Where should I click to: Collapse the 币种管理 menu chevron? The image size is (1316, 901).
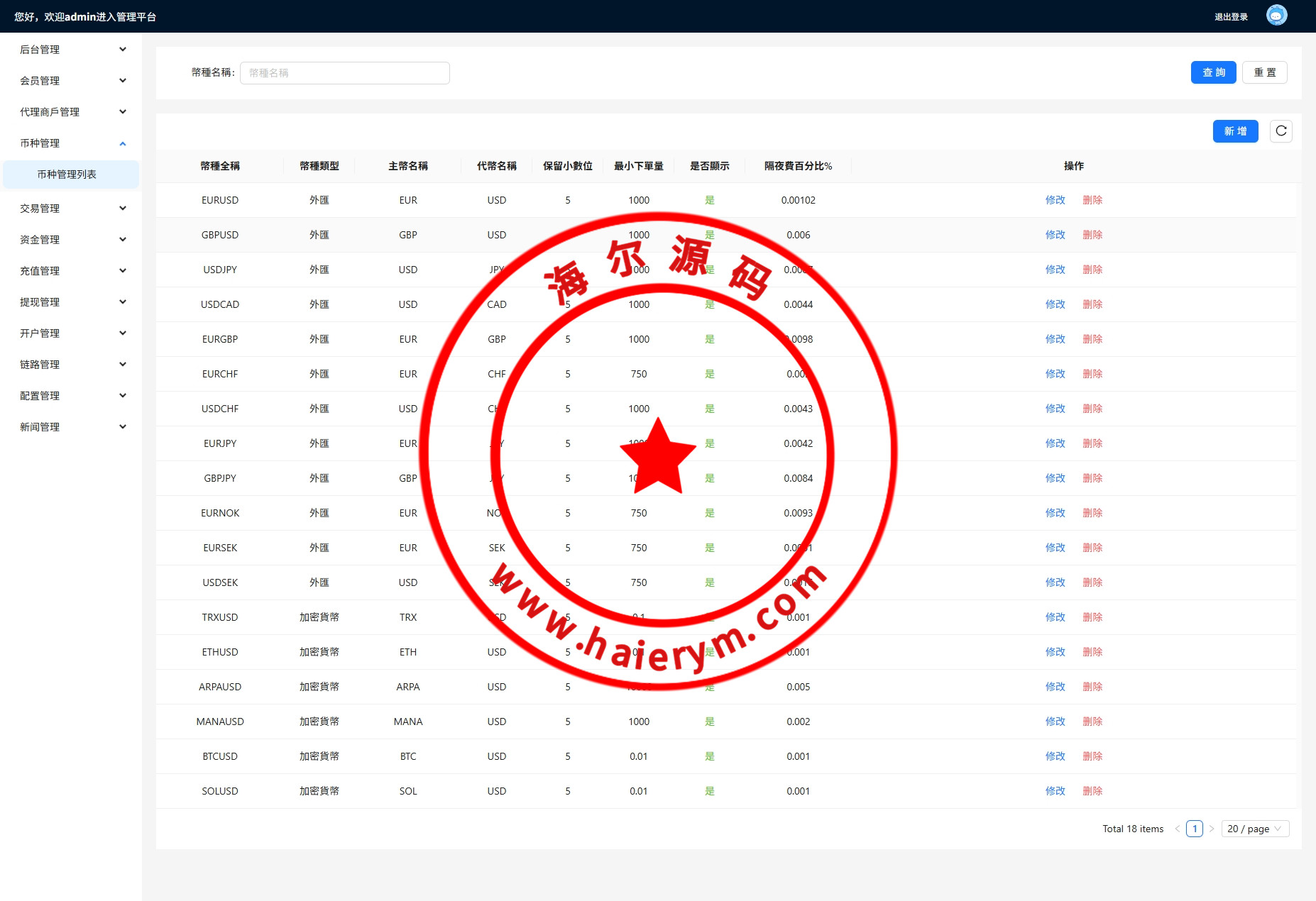(123, 143)
